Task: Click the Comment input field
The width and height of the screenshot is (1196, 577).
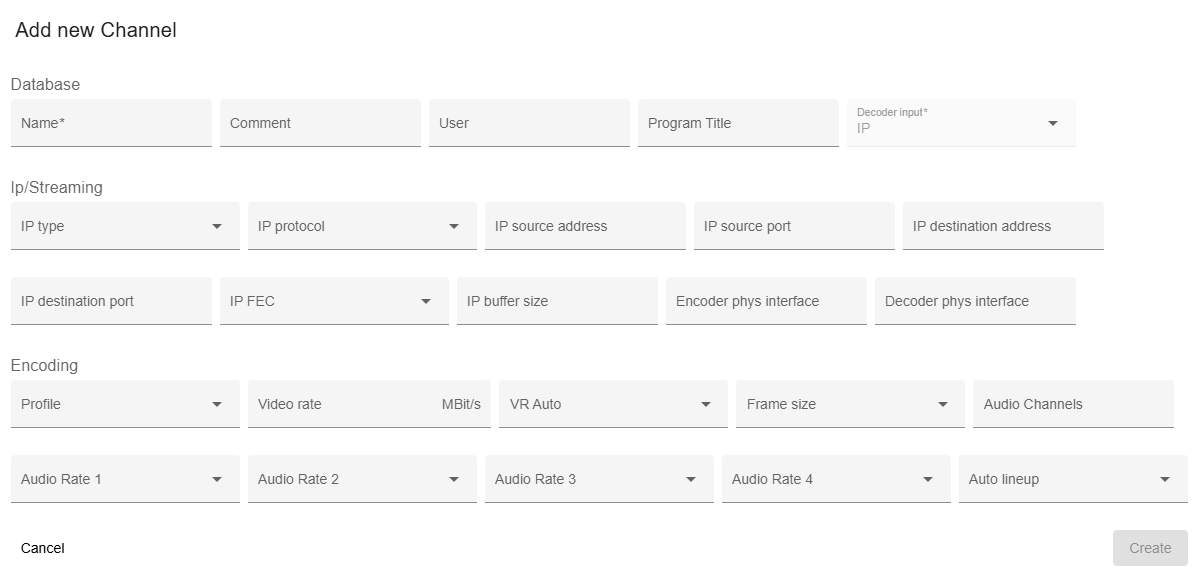Action: pos(319,123)
